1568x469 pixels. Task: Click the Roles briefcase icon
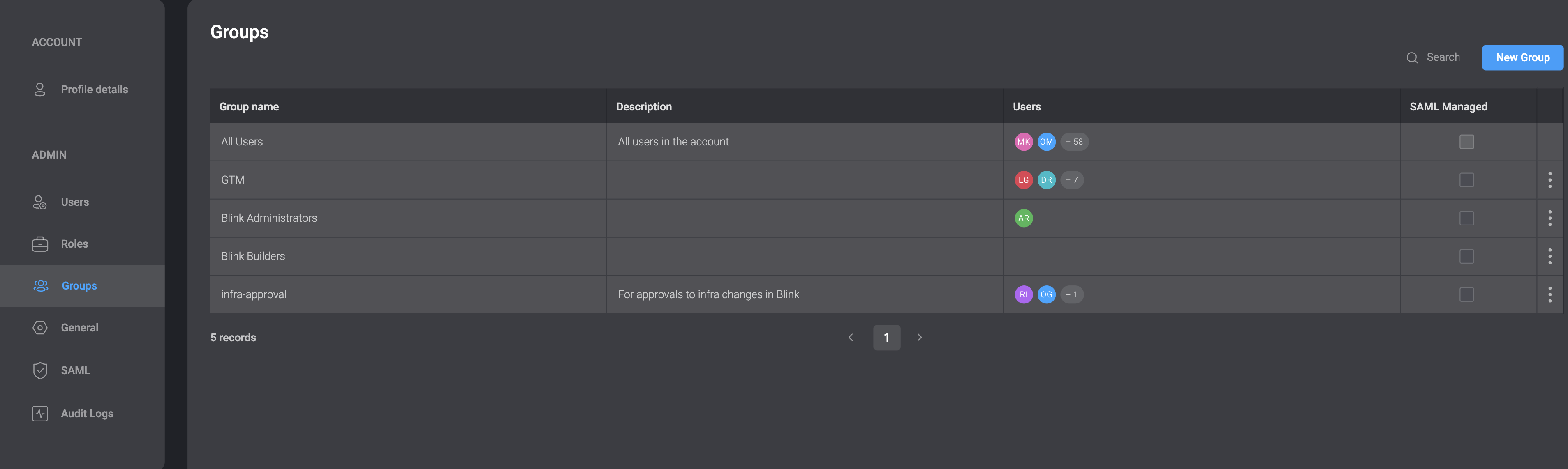click(x=40, y=244)
